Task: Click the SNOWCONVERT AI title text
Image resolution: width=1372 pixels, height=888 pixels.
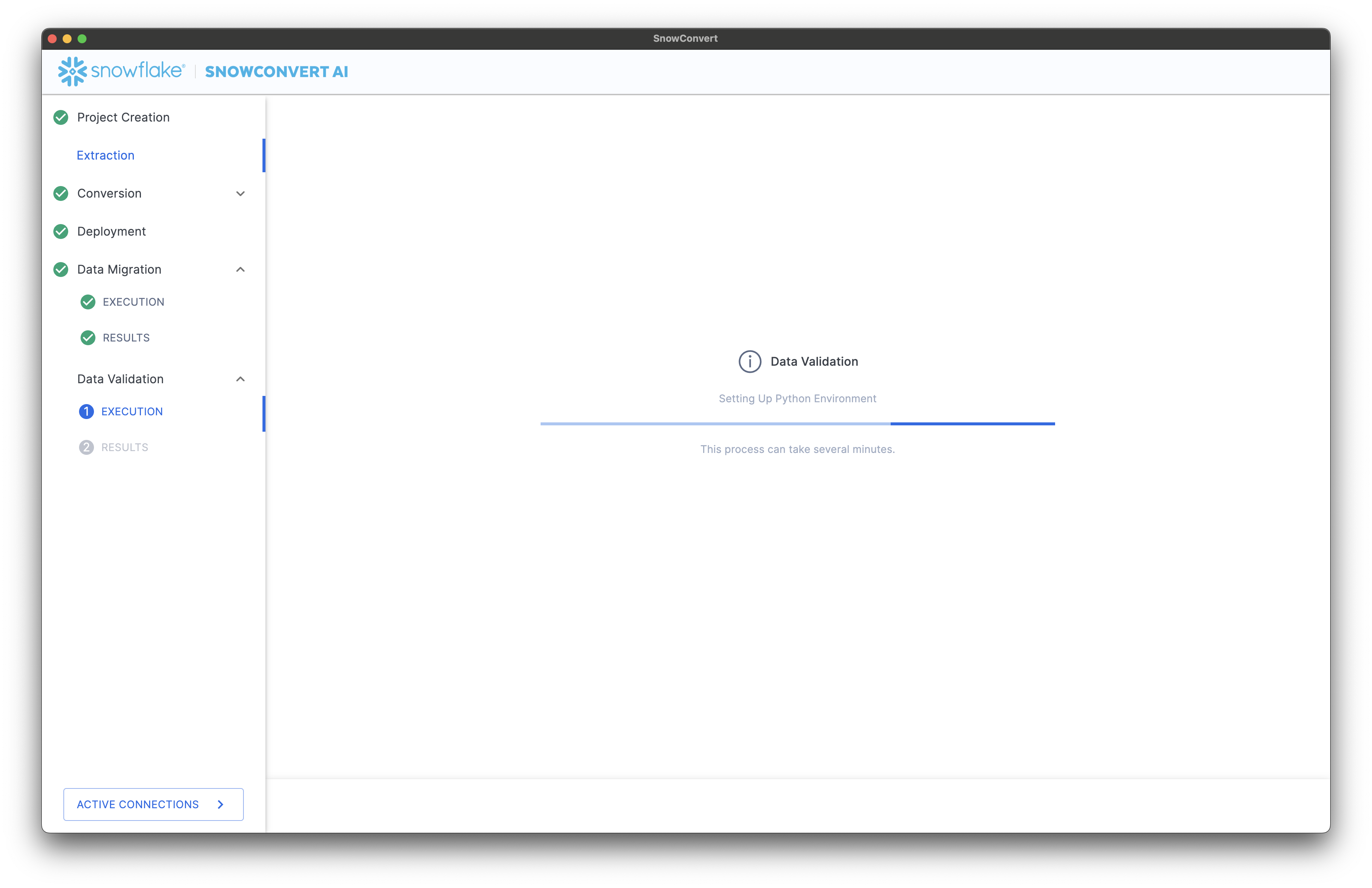Action: (x=276, y=72)
